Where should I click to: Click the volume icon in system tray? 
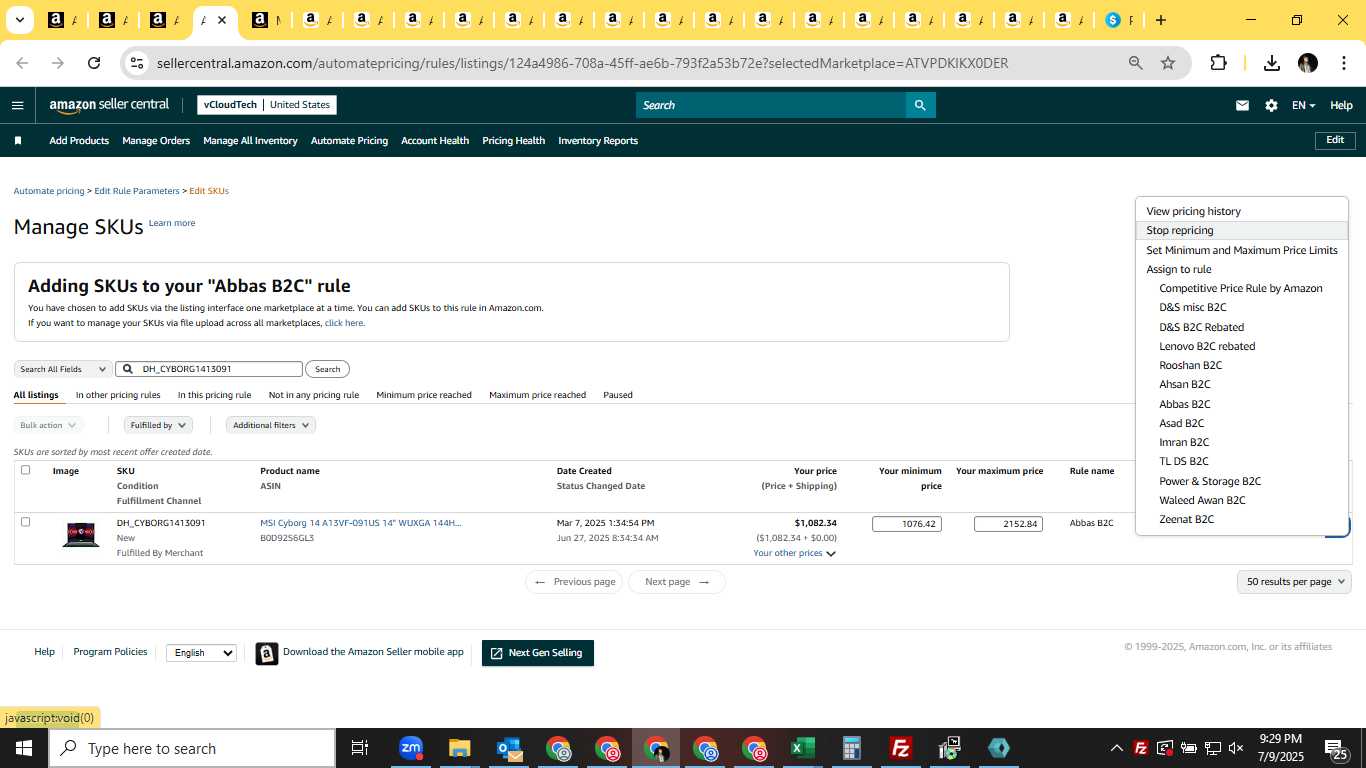1236,748
